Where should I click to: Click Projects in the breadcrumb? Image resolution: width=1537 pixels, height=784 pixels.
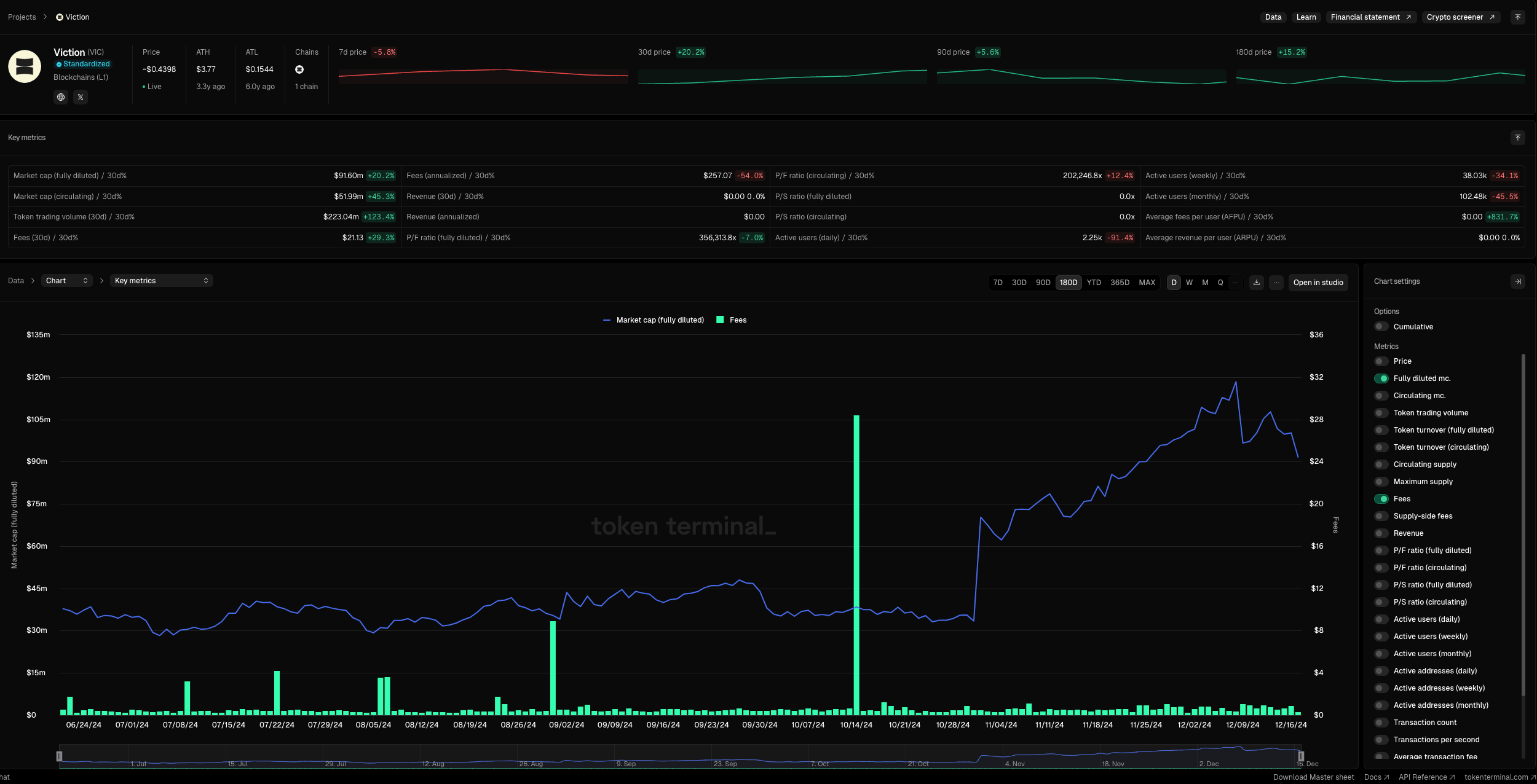(22, 17)
